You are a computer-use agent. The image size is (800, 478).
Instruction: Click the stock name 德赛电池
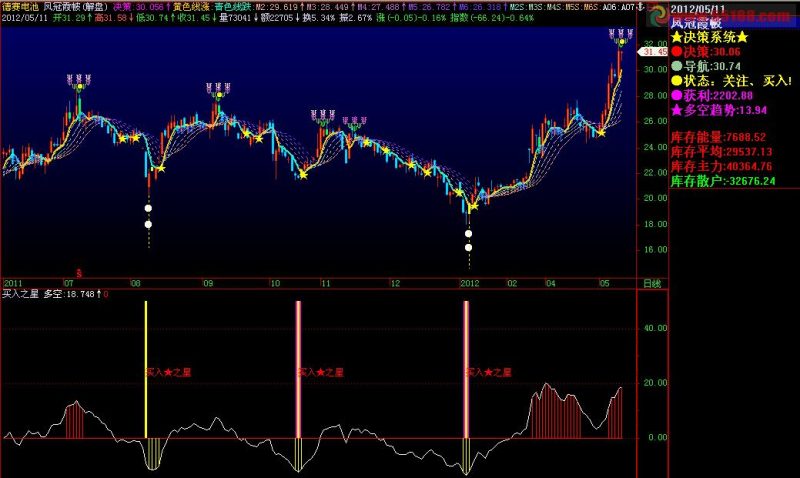[19, 7]
